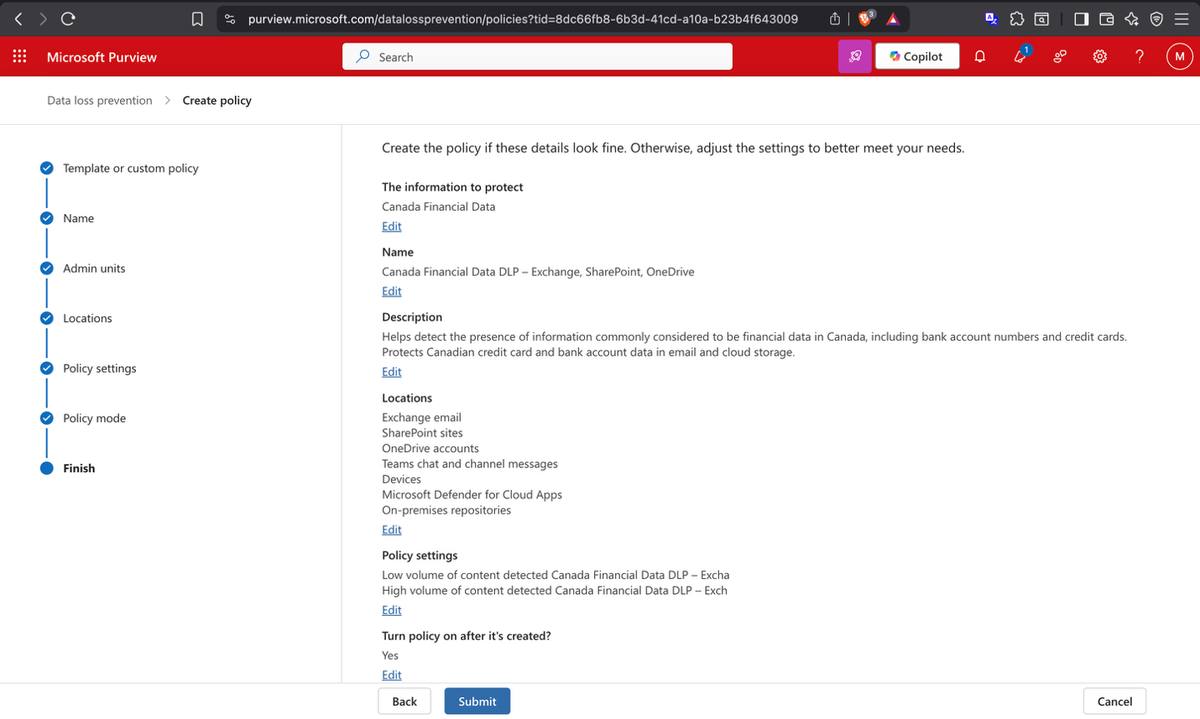The height and width of the screenshot is (719, 1200).
Task: Open the Brave VPN shield icon
Action: pyautogui.click(x=1155, y=18)
